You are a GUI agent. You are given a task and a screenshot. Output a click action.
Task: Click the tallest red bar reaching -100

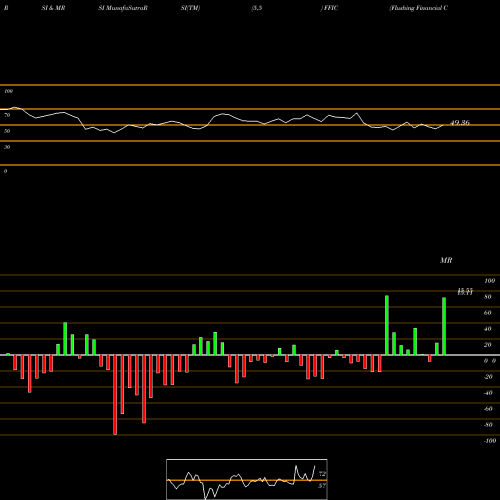coord(115,395)
